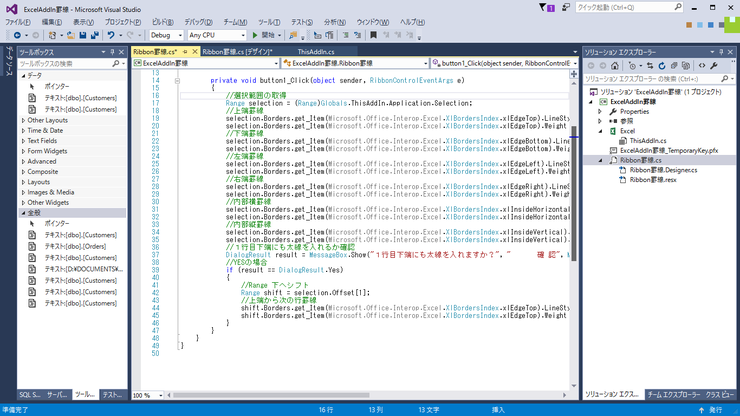Open the サーバー bottom panel tab
This screenshot has width=740, height=416.
[x=57, y=395]
